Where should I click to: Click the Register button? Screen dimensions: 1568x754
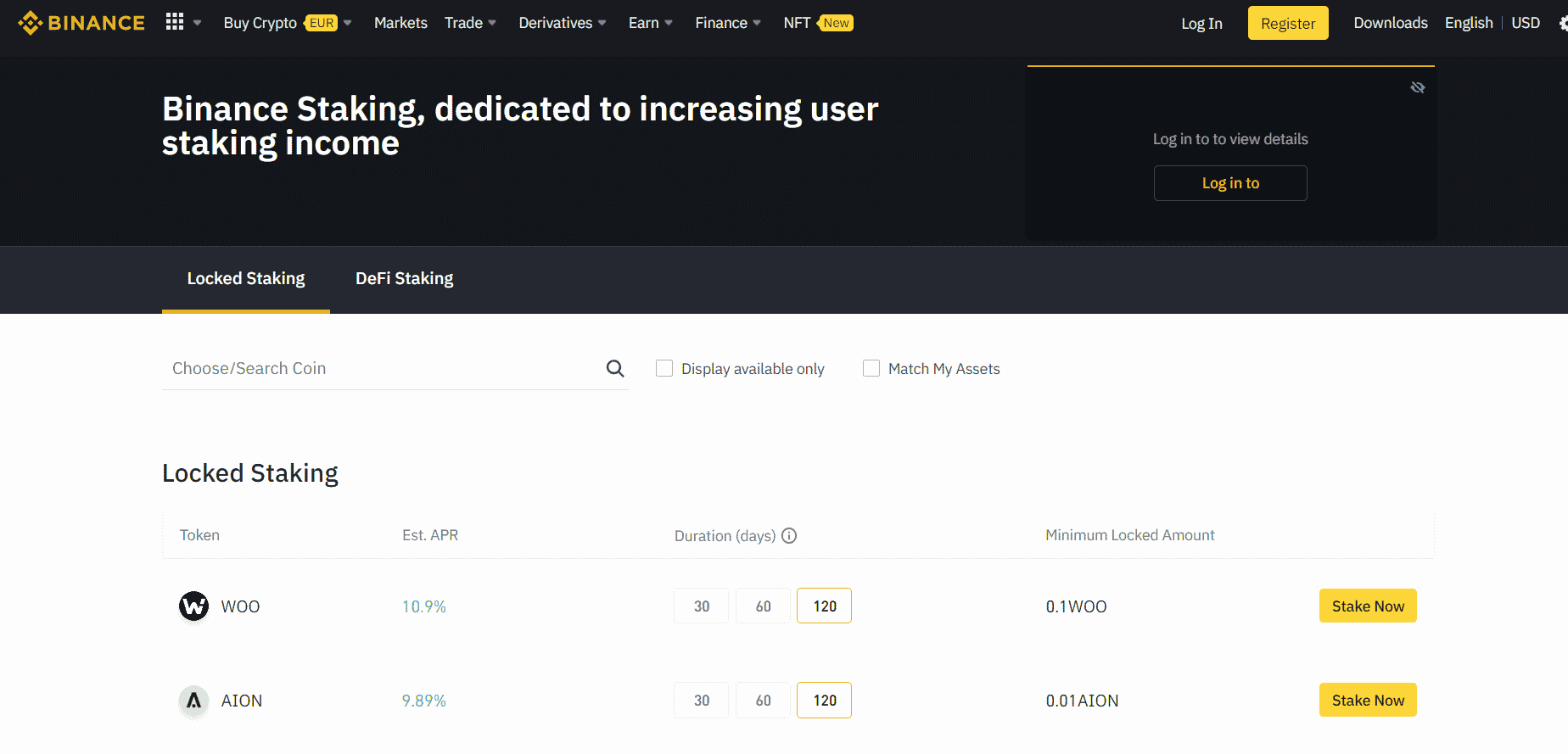coord(1288,23)
